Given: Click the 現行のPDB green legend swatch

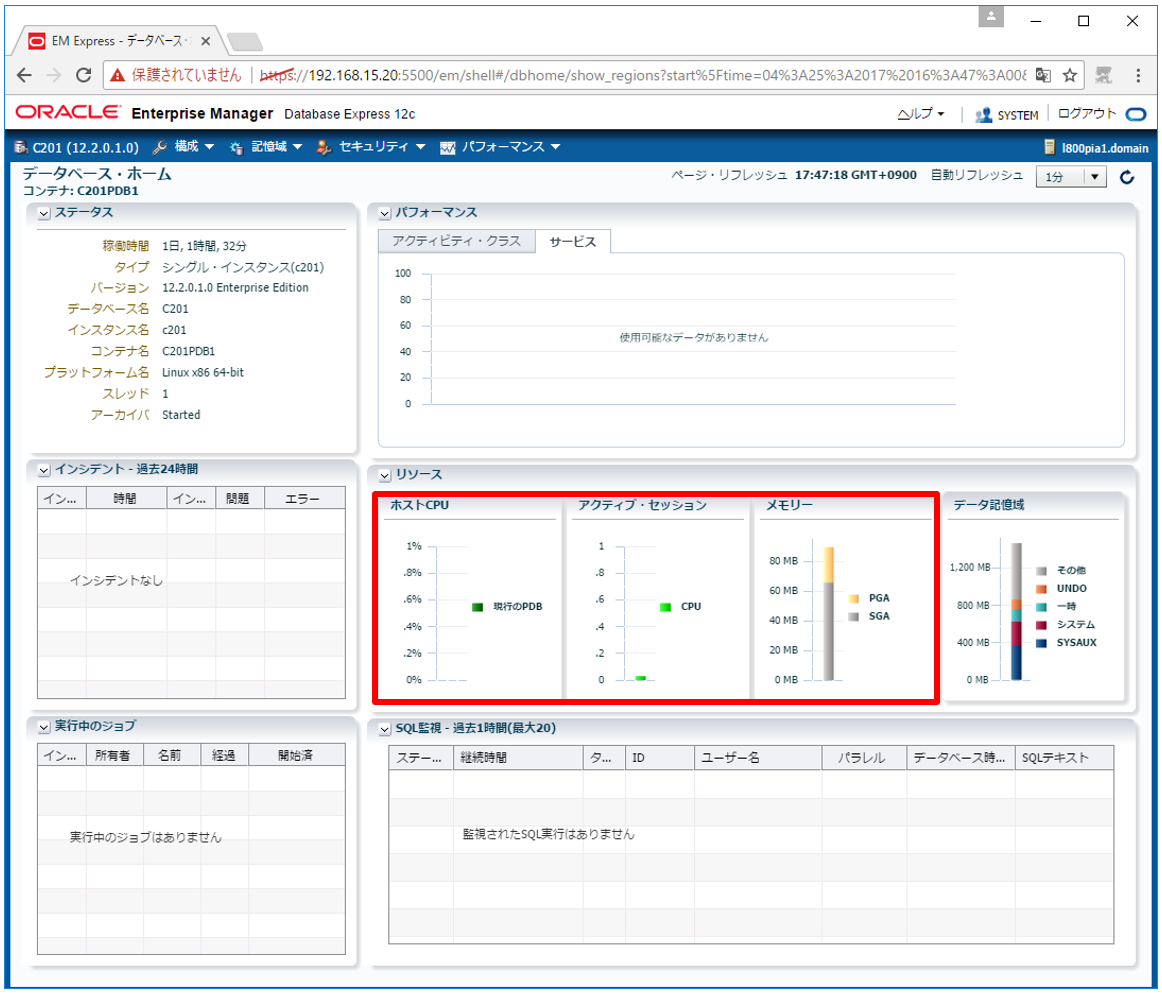Looking at the screenshot, I should (477, 607).
